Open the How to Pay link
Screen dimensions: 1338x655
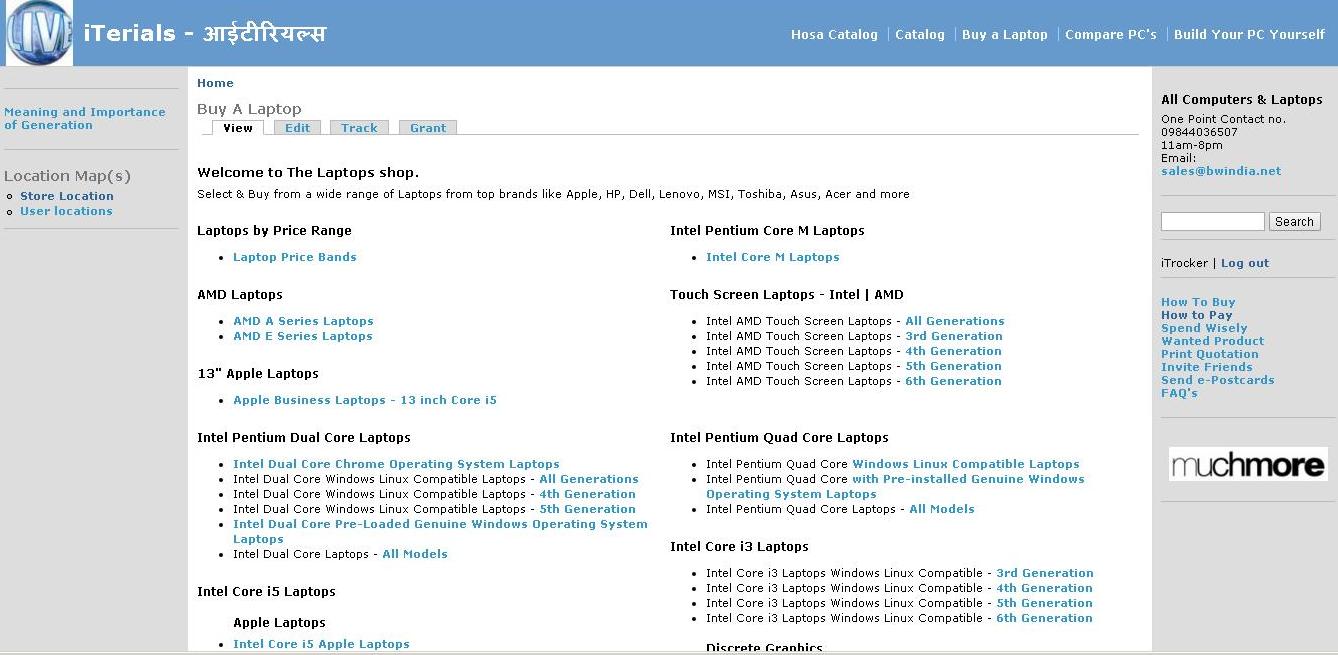[1196, 315]
